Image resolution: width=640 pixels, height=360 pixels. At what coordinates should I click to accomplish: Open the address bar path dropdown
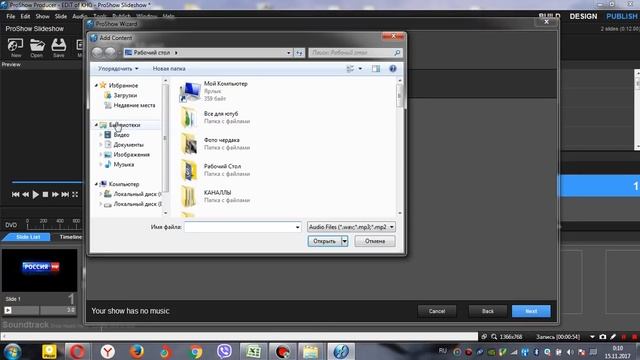coord(289,53)
